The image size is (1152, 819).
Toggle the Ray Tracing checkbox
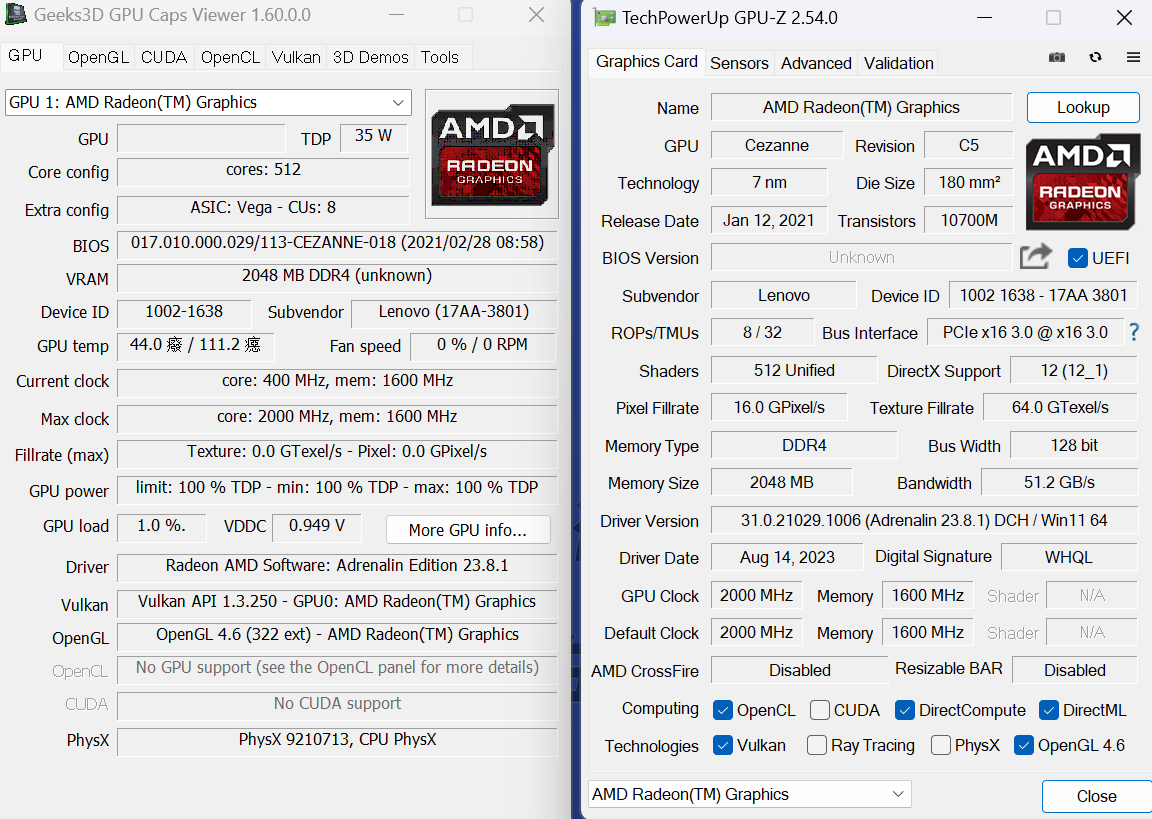(x=817, y=746)
